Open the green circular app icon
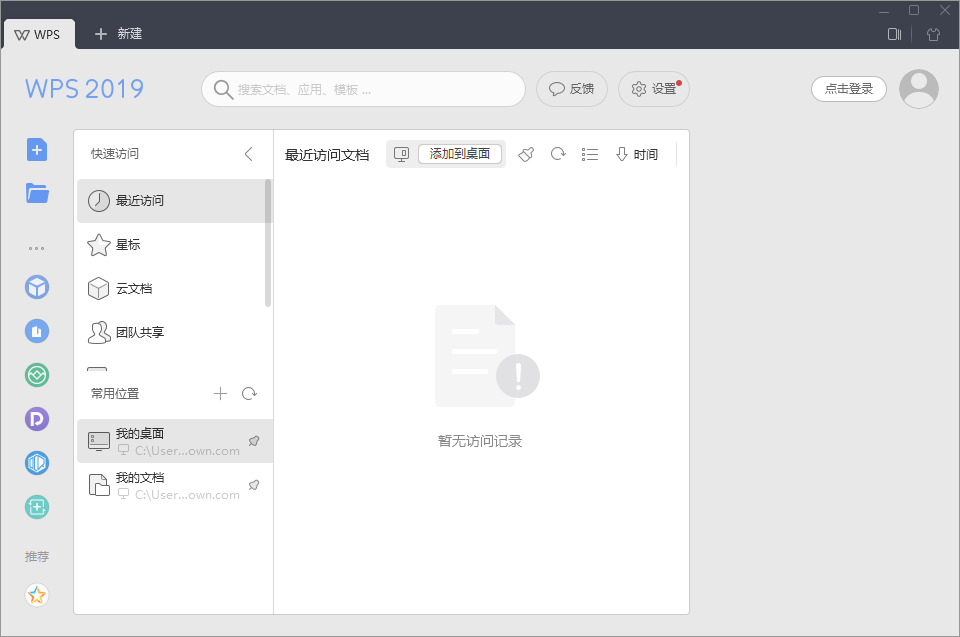 (37, 375)
